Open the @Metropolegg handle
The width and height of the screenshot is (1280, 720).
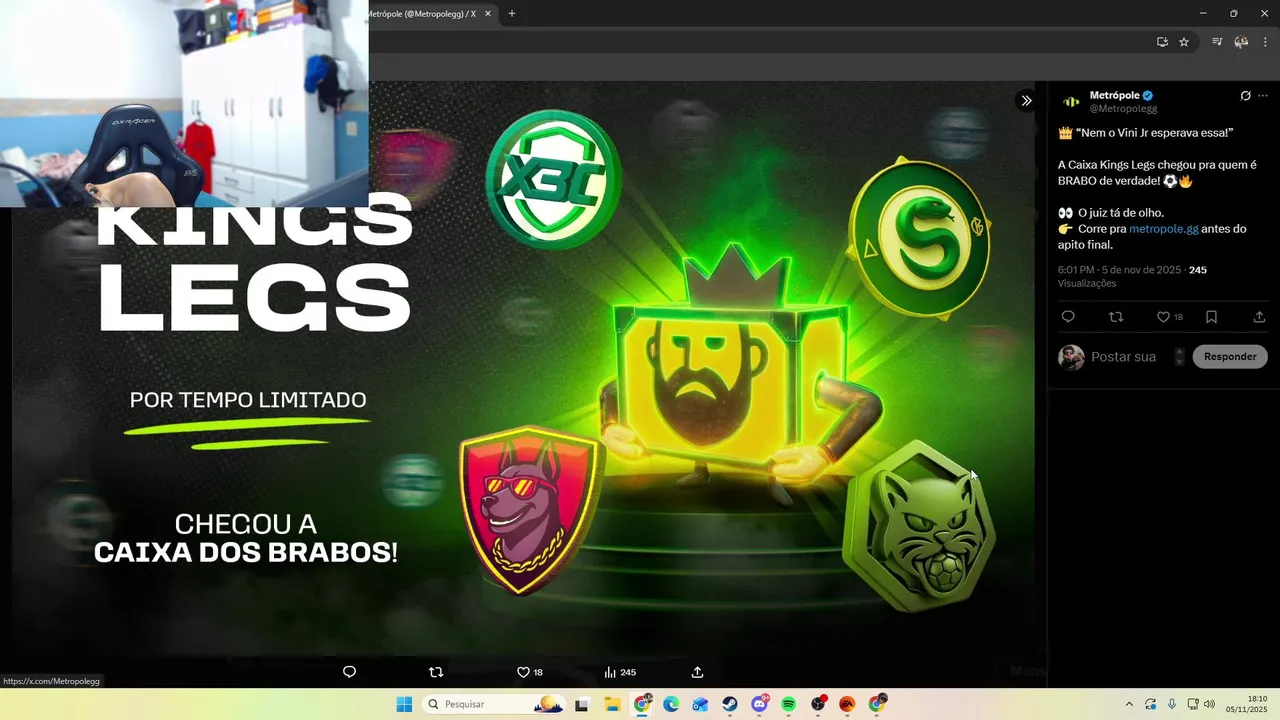pyautogui.click(x=1123, y=108)
